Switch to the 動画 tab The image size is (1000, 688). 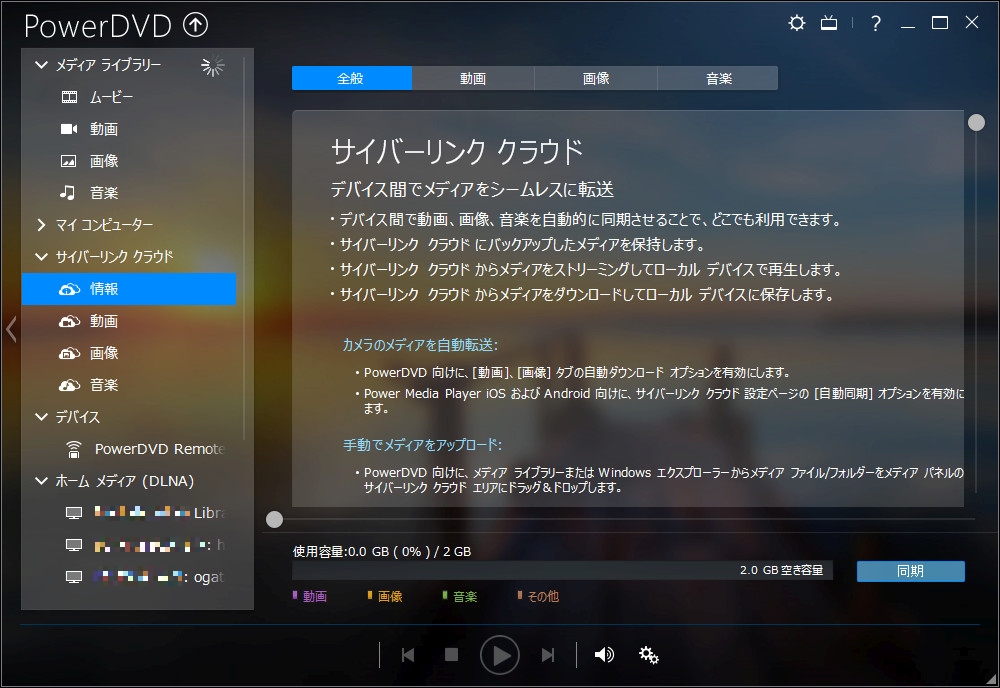coord(472,77)
